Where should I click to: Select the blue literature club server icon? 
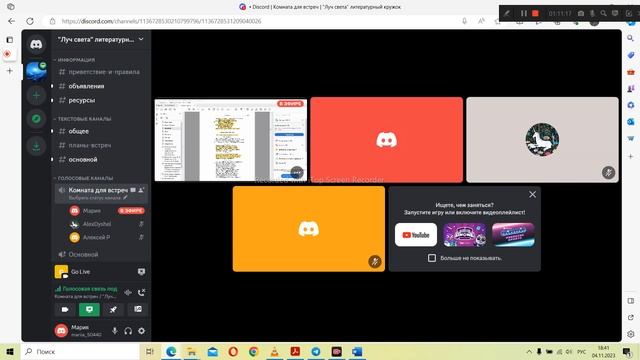click(36, 71)
